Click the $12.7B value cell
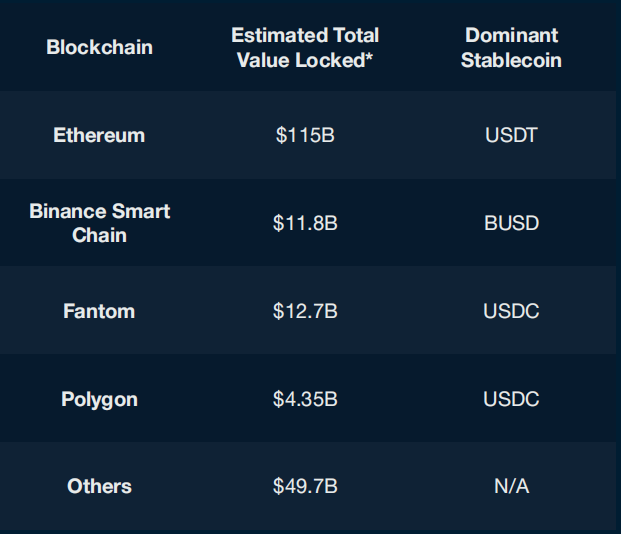Viewport: 621px width, 534px height. pos(305,311)
